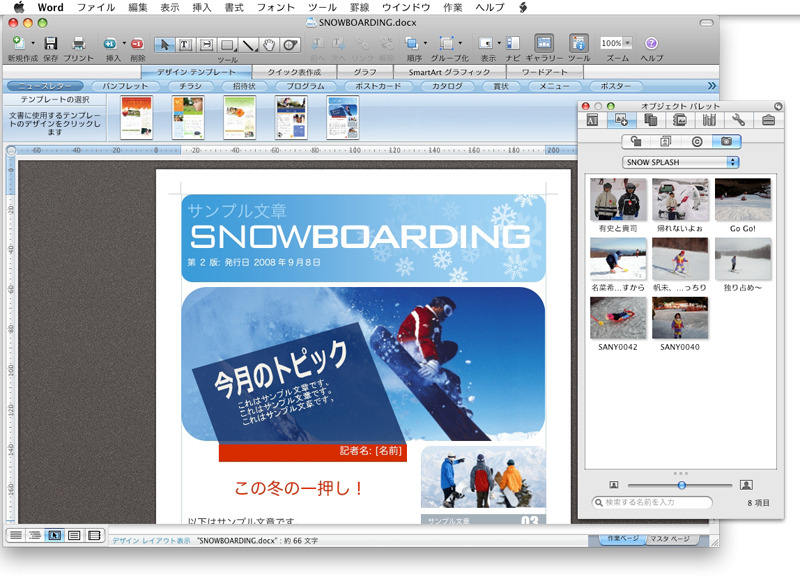800x581 pixels.
Task: Open the SNOW SPLASH album dropdown
Action: (681, 162)
